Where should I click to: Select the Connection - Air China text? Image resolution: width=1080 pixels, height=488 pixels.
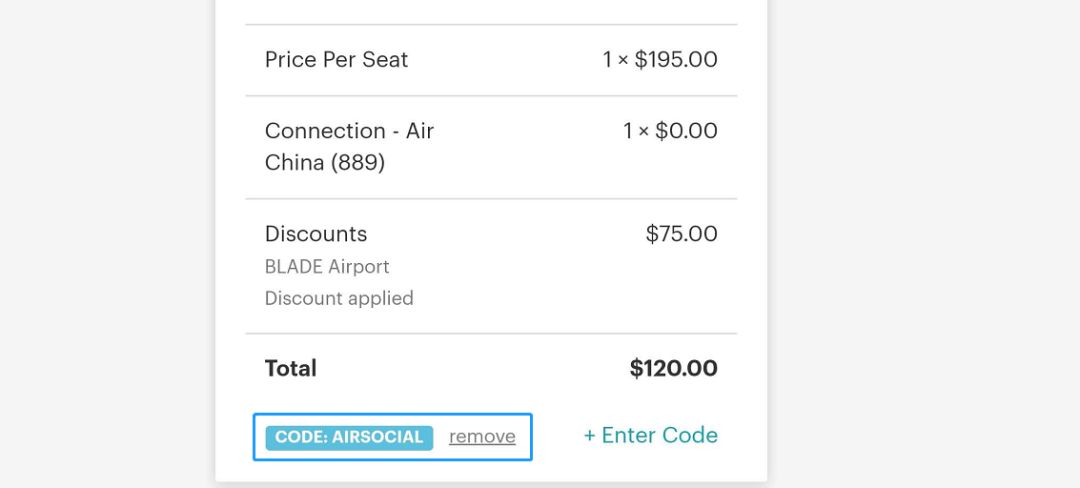pyautogui.click(x=349, y=131)
